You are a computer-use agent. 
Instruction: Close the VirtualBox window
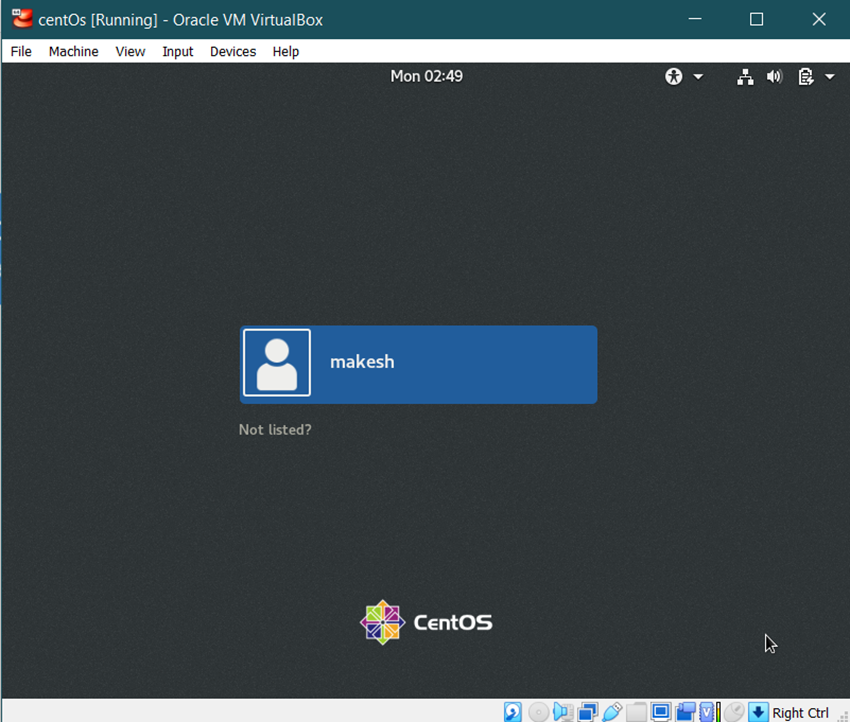coord(819,19)
